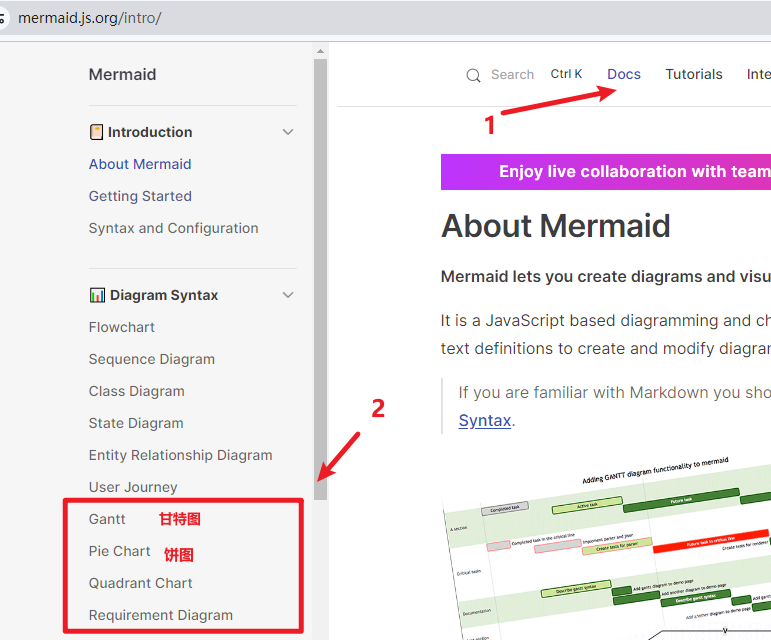Open Gantt diagram docs
The image size is (771, 640).
107,519
